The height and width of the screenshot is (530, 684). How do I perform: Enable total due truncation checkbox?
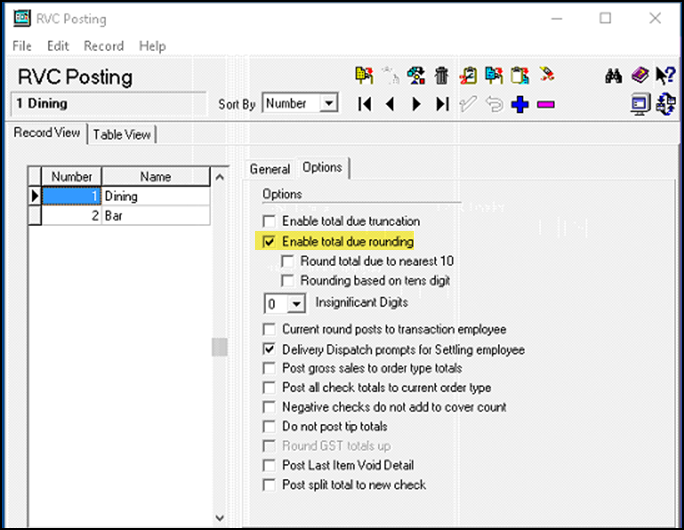click(x=268, y=221)
